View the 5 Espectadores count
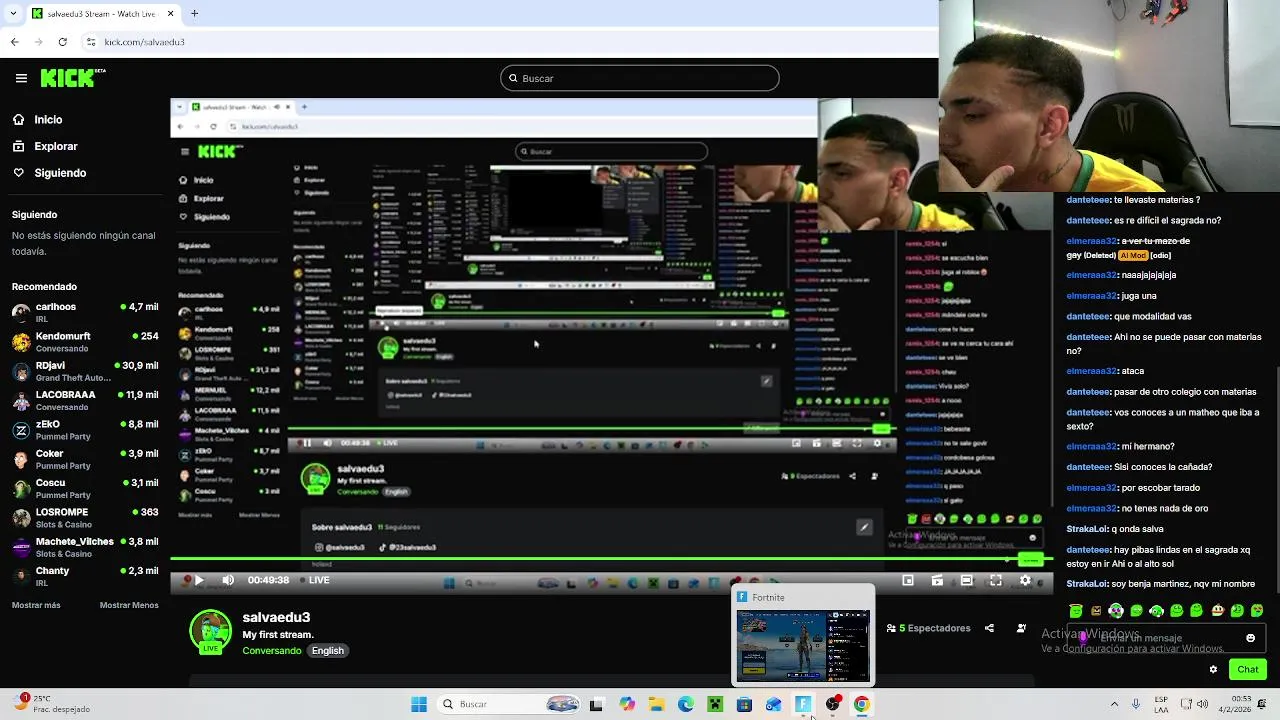Screen dimensions: 1280x720 click(x=928, y=628)
